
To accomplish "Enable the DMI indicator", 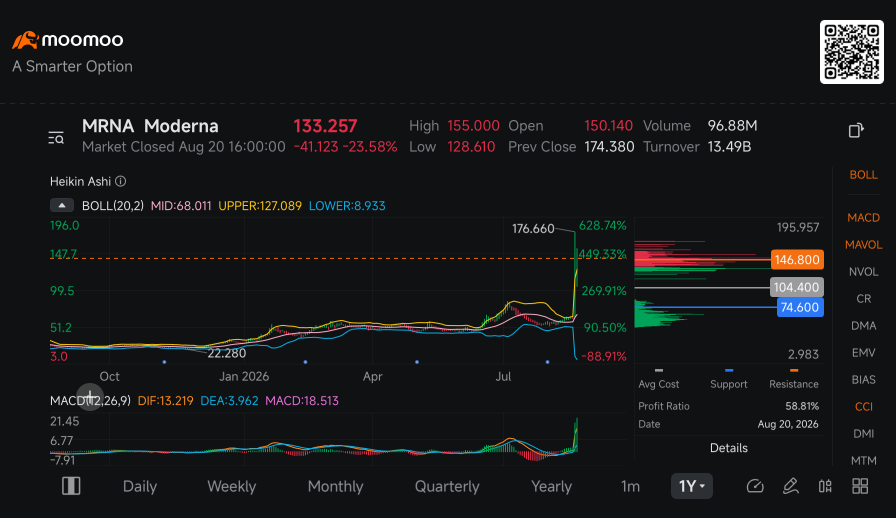I will point(863,433).
